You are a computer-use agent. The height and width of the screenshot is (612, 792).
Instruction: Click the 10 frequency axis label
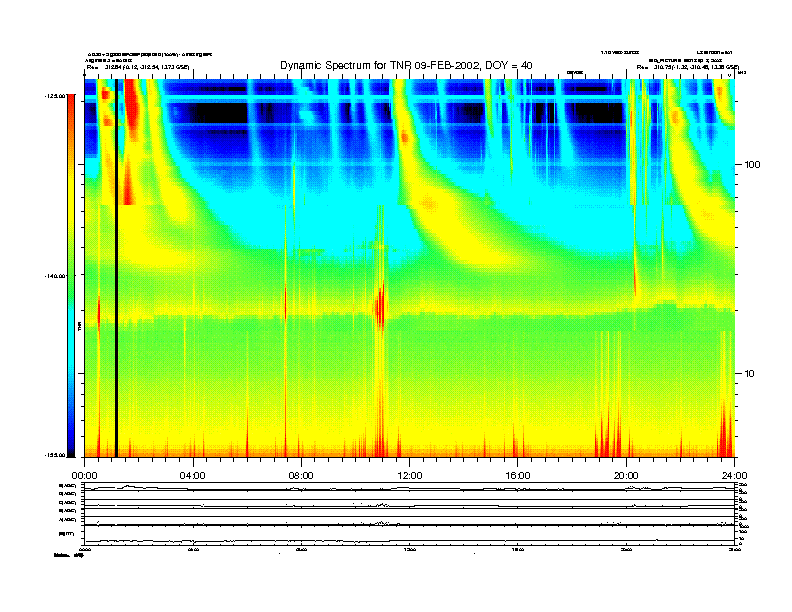click(749, 374)
